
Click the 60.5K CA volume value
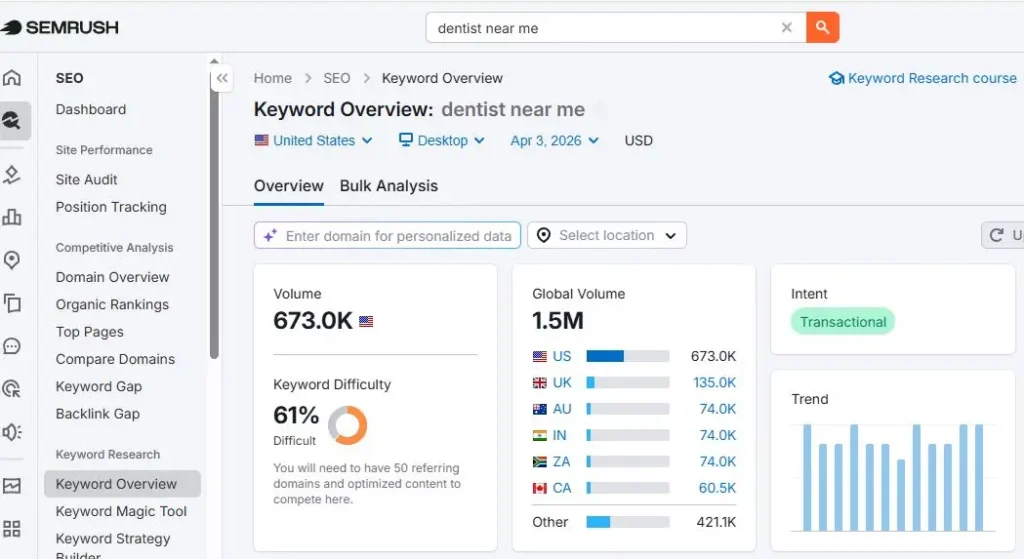click(717, 488)
